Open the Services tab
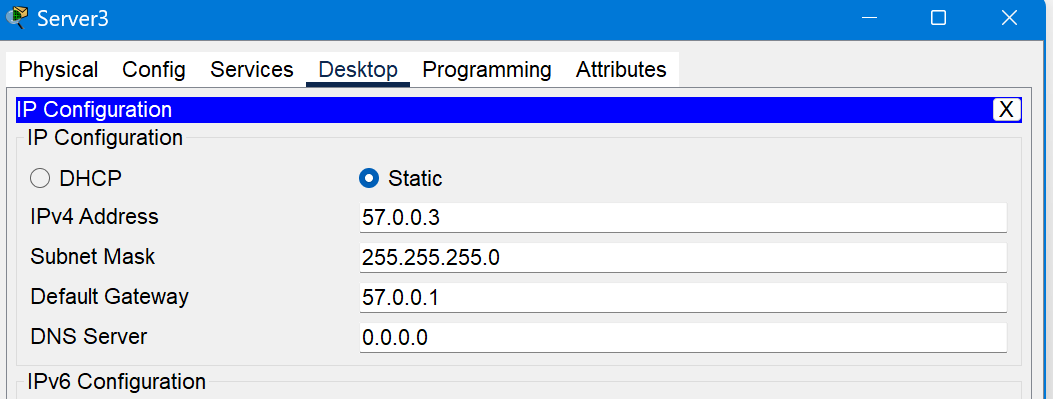 (x=252, y=70)
